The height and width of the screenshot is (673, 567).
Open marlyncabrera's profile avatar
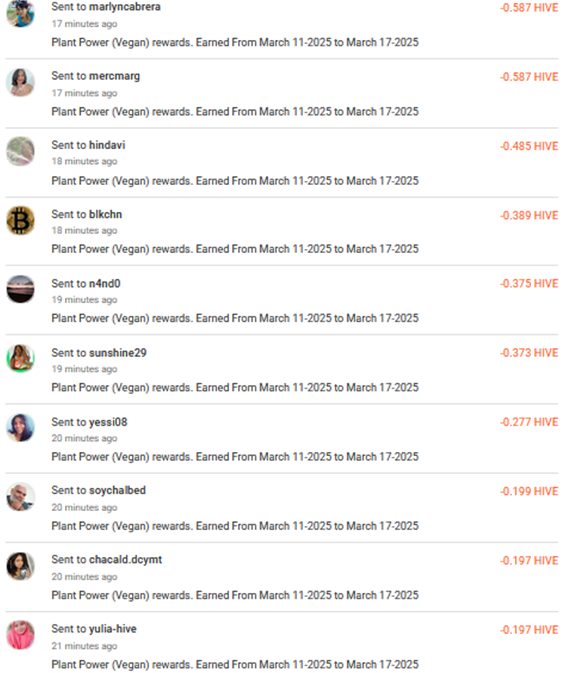point(20,13)
